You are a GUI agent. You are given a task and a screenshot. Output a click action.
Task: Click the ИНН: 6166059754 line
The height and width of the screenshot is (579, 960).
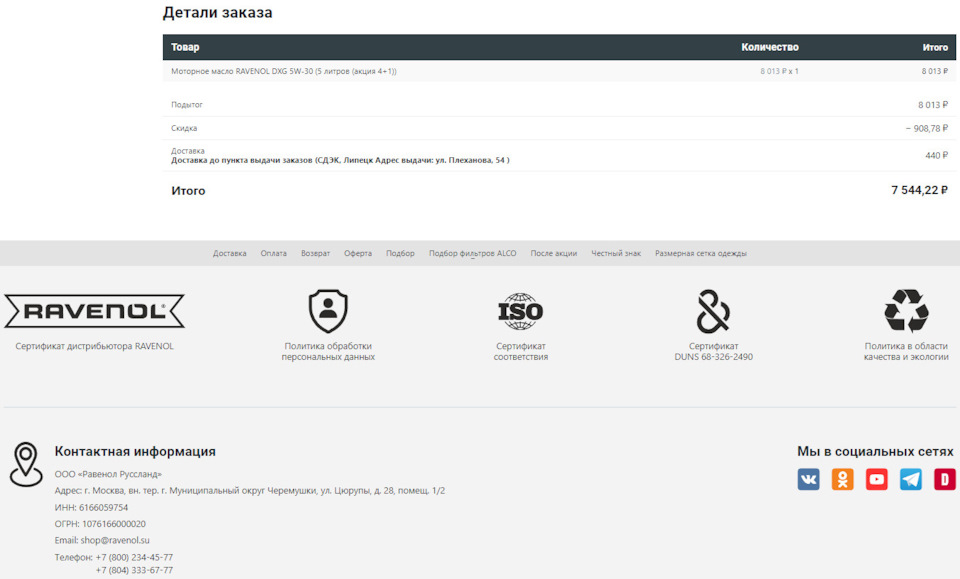(x=91, y=507)
